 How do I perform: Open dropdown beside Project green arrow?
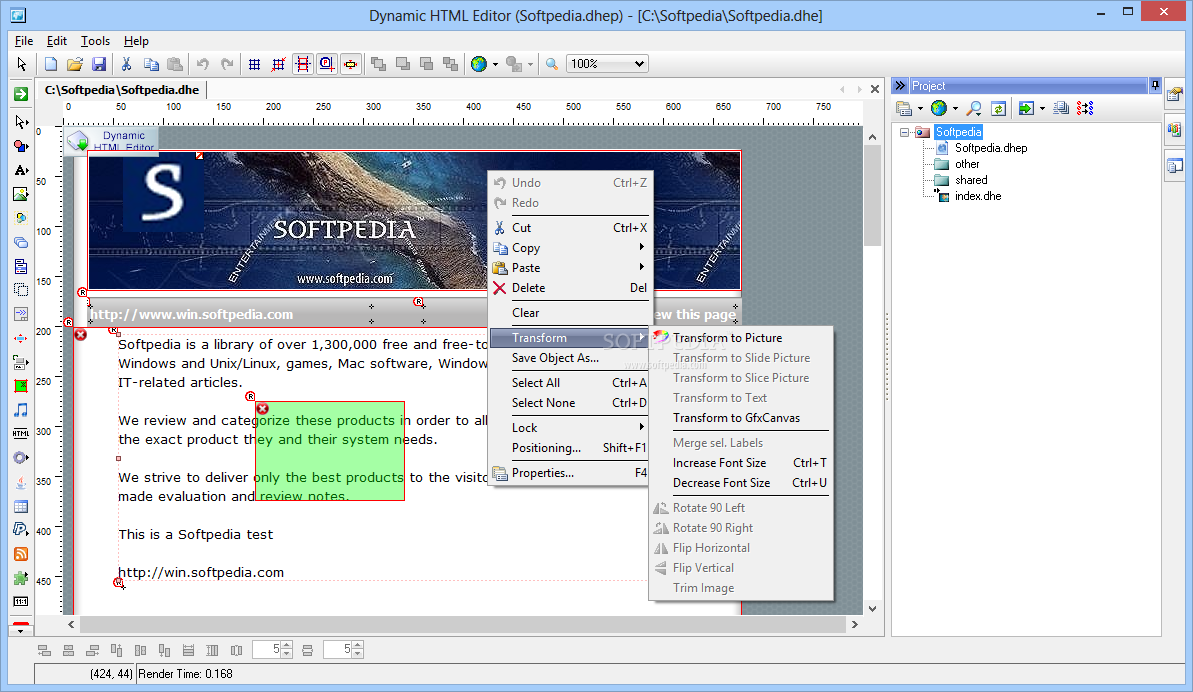pos(1042,109)
